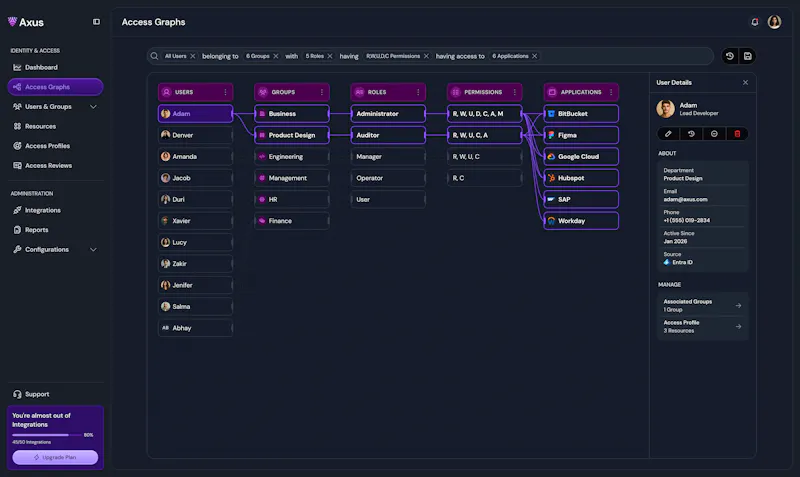Open the profile avatar menu
The width and height of the screenshot is (800, 477).
tap(774, 22)
